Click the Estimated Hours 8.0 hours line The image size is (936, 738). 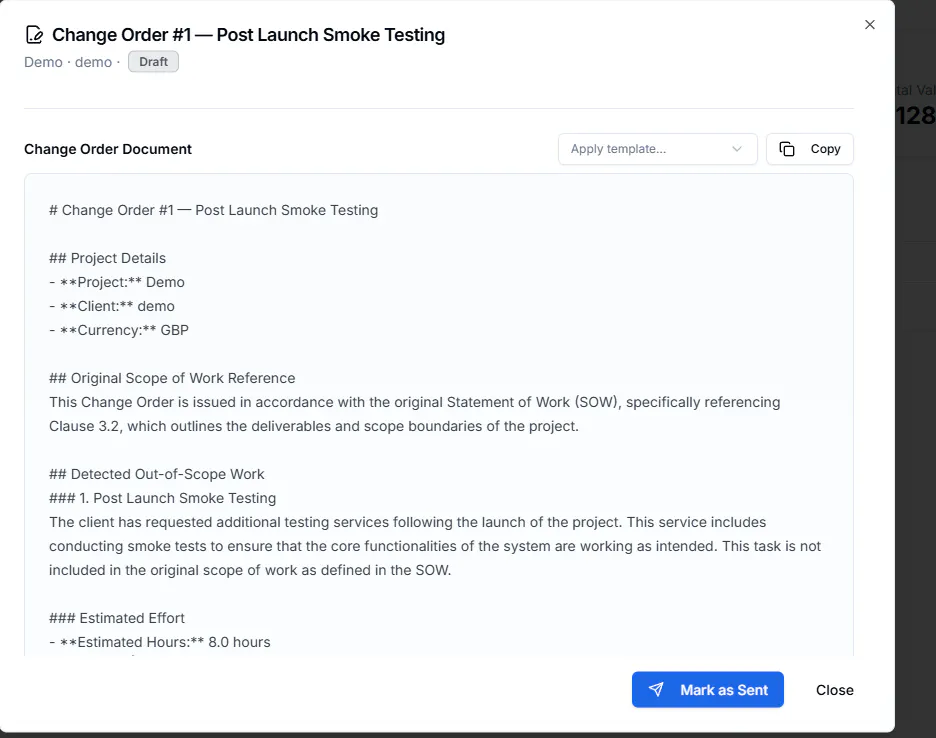click(159, 642)
